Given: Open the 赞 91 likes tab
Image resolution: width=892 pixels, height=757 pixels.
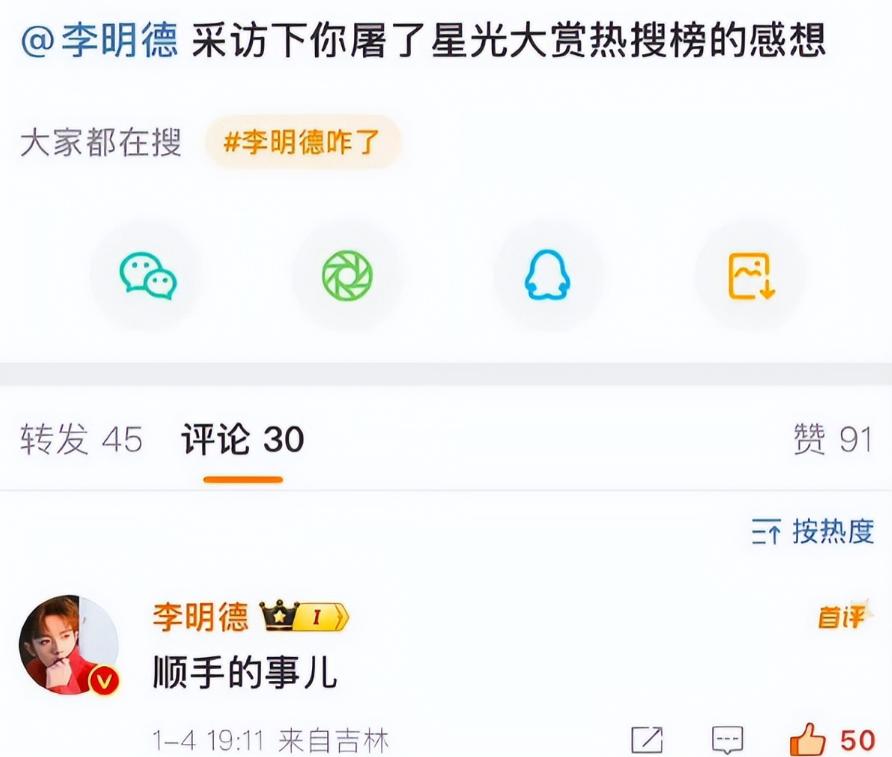Looking at the screenshot, I should (833, 439).
